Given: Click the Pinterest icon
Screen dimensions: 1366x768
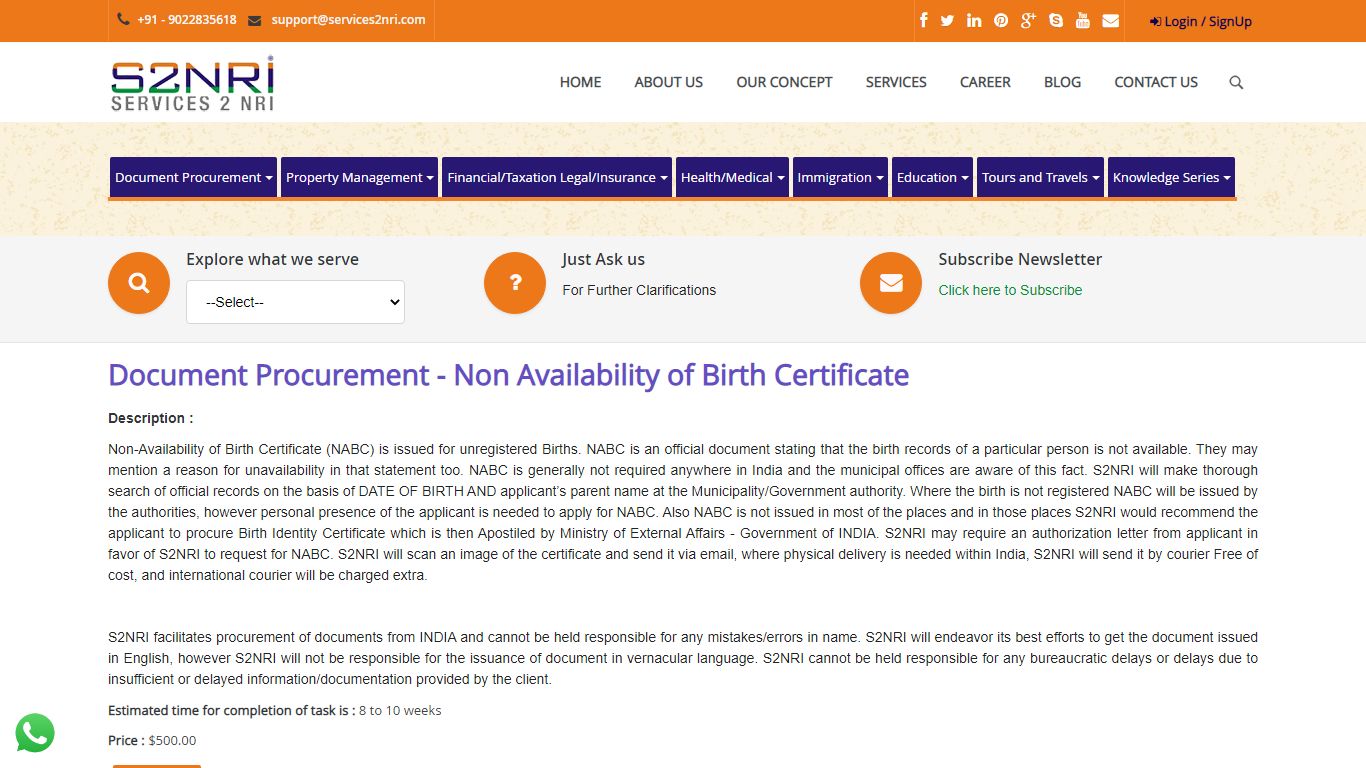Looking at the screenshot, I should [x=1001, y=20].
